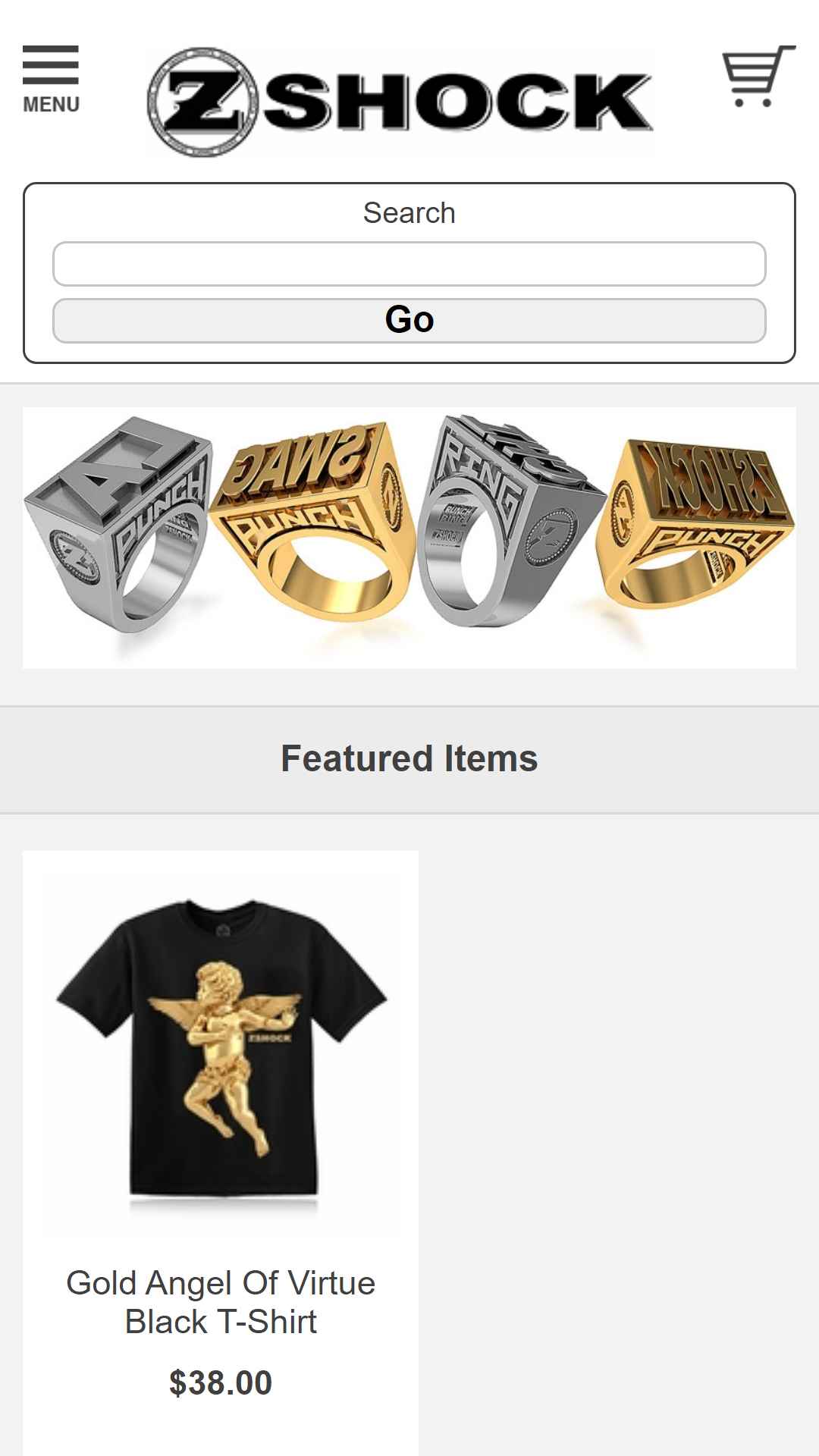Submit search with the Go button
The height and width of the screenshot is (1456, 819).
point(409,320)
